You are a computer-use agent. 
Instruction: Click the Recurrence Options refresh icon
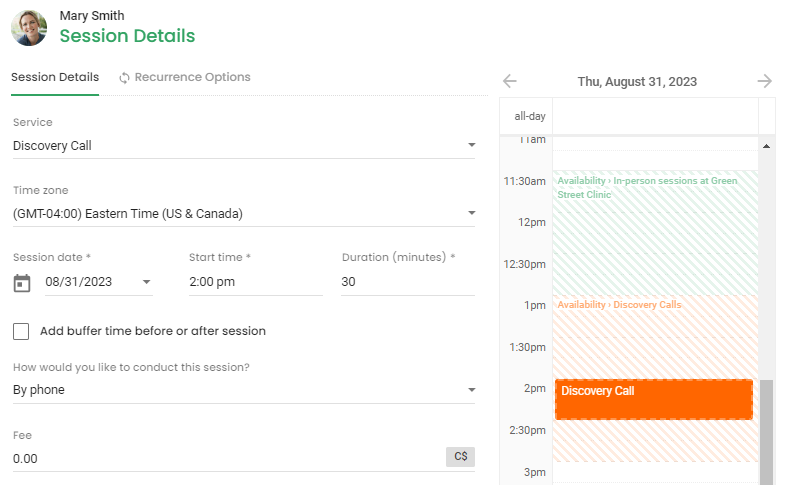[124, 78]
